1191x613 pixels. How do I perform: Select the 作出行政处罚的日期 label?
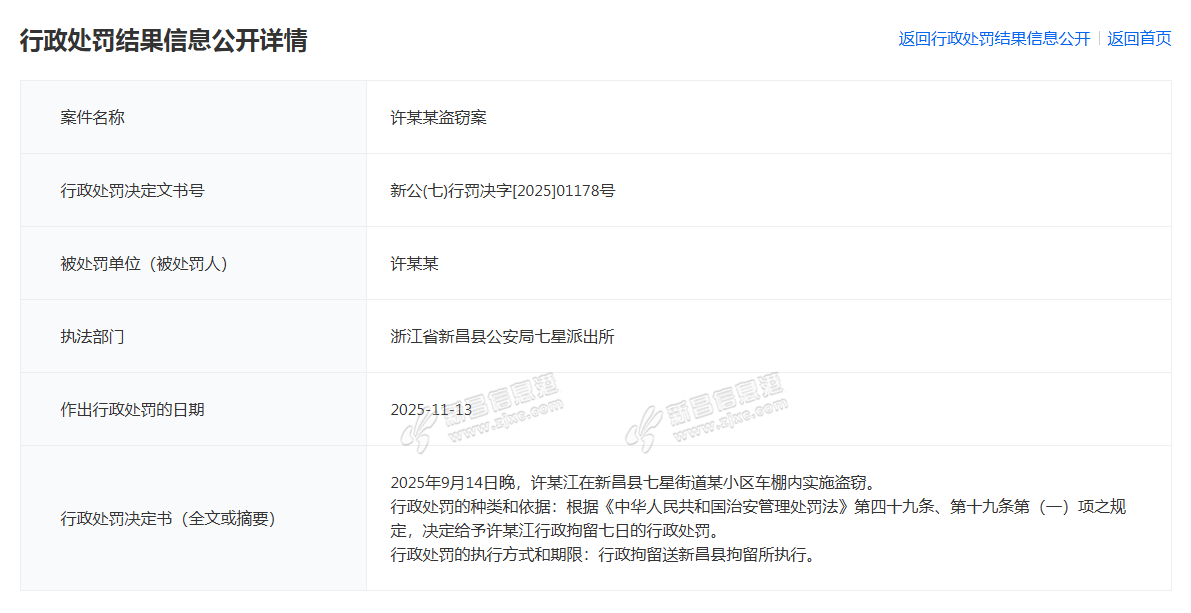pos(132,410)
